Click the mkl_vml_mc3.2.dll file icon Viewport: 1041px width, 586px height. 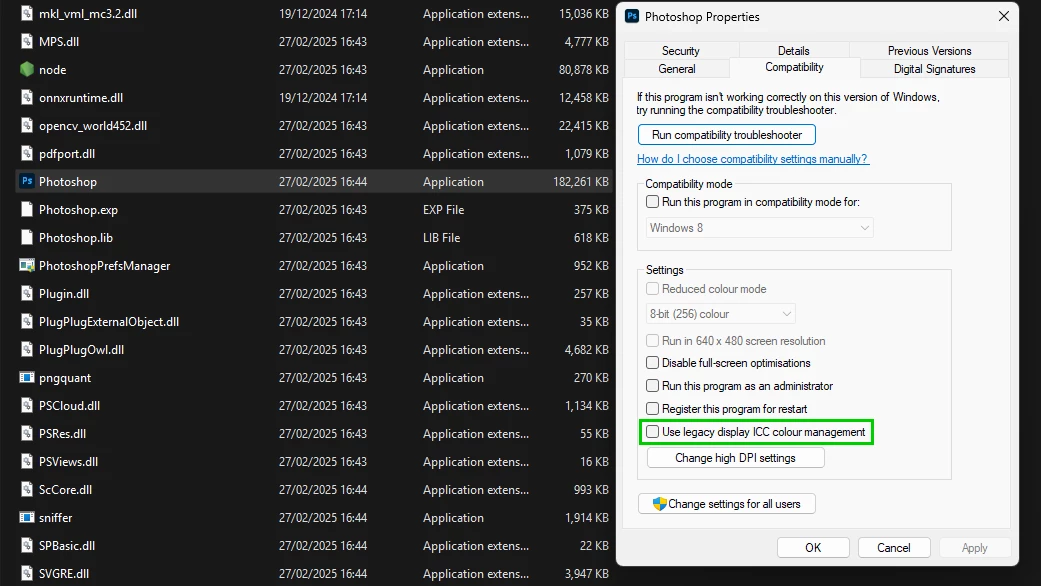27,13
